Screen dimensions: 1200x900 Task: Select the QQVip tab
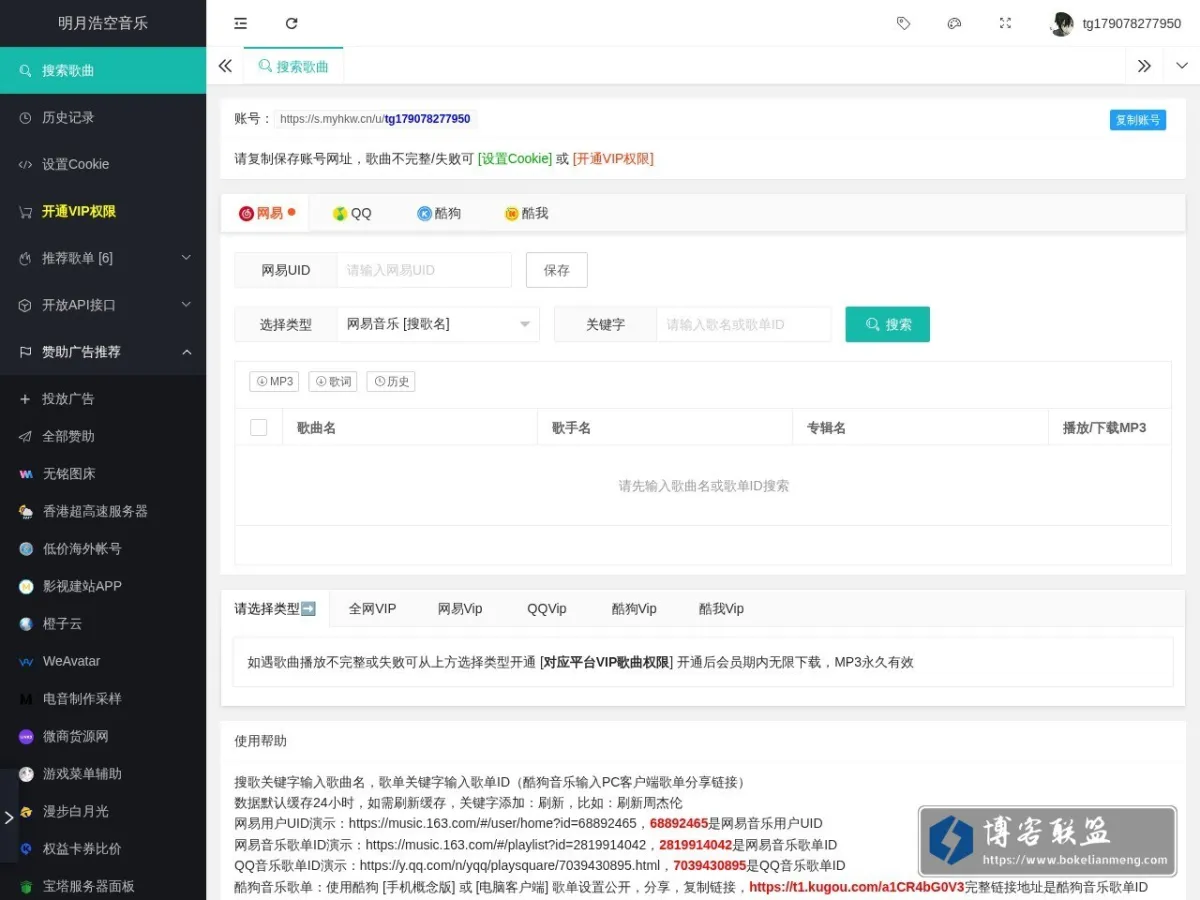[547, 608]
